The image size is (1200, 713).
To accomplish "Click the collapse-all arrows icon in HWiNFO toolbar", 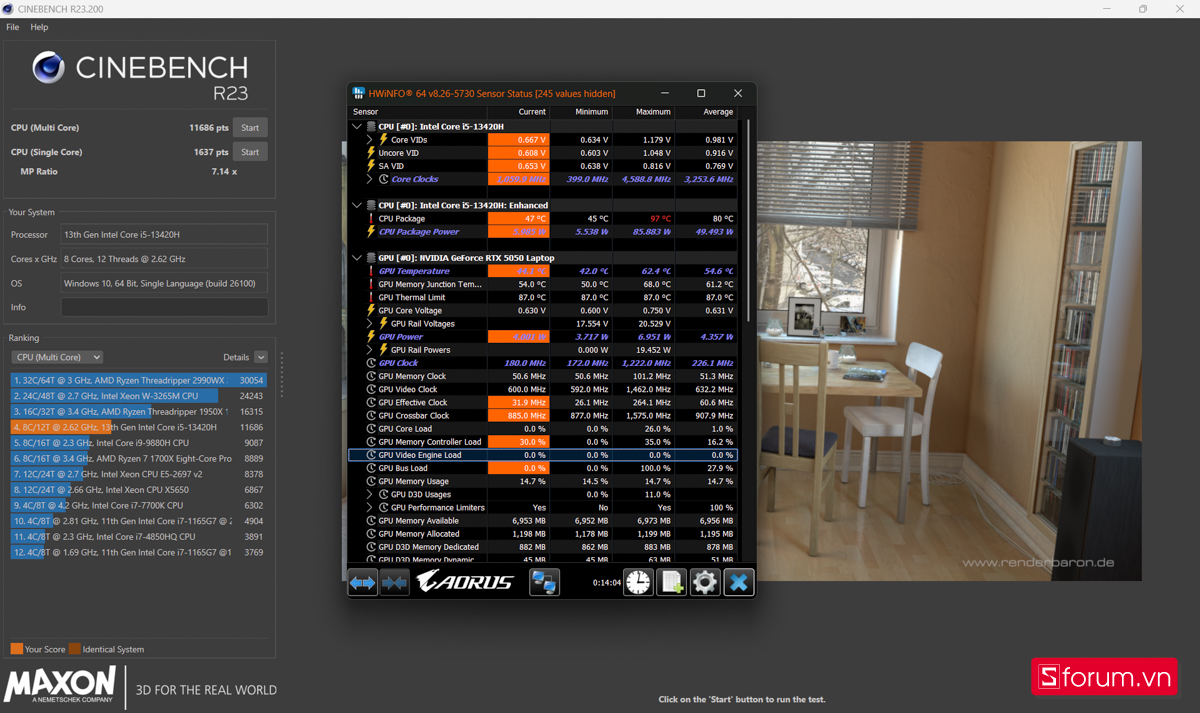I will (395, 582).
